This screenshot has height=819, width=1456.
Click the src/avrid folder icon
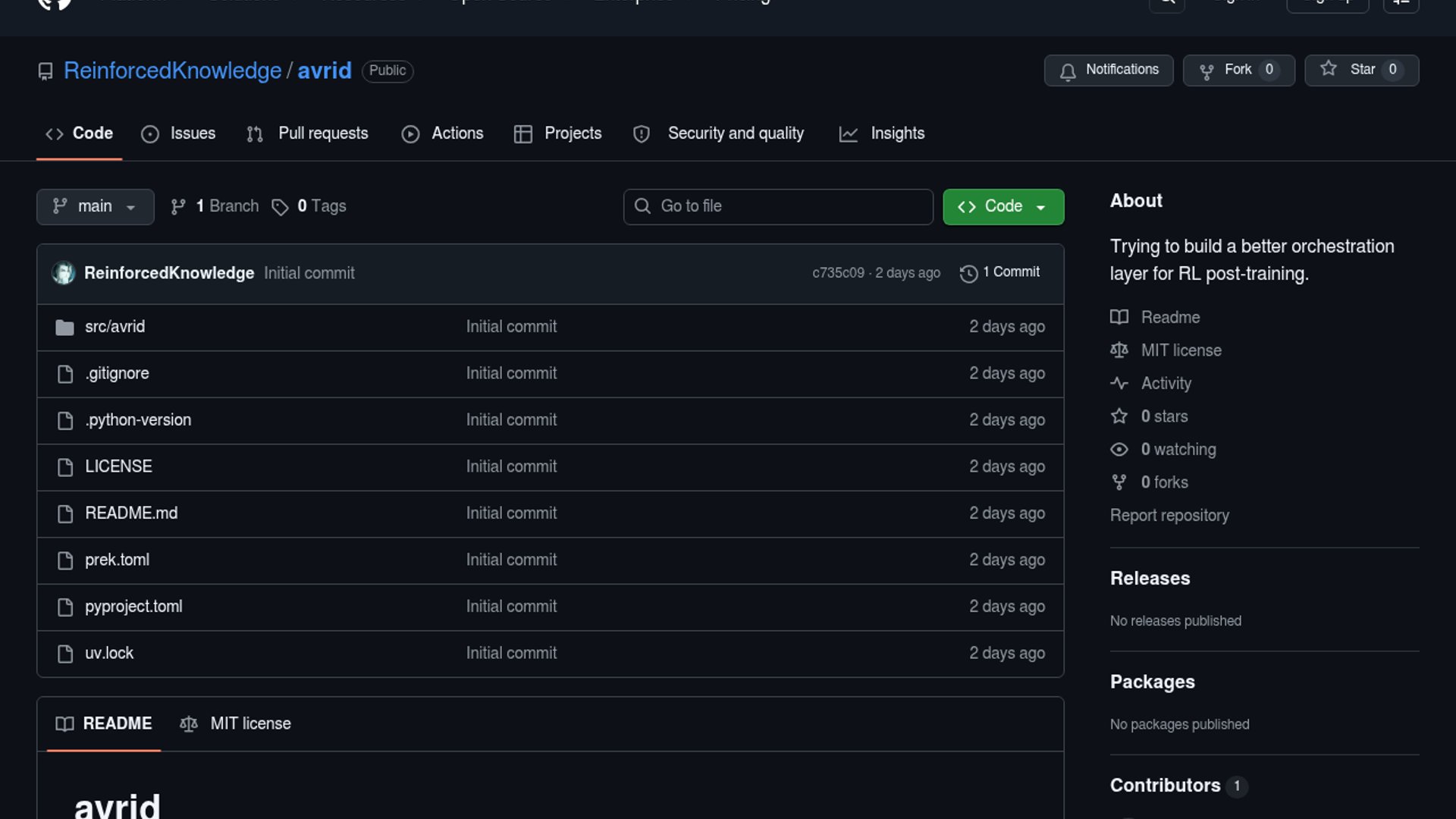click(64, 328)
